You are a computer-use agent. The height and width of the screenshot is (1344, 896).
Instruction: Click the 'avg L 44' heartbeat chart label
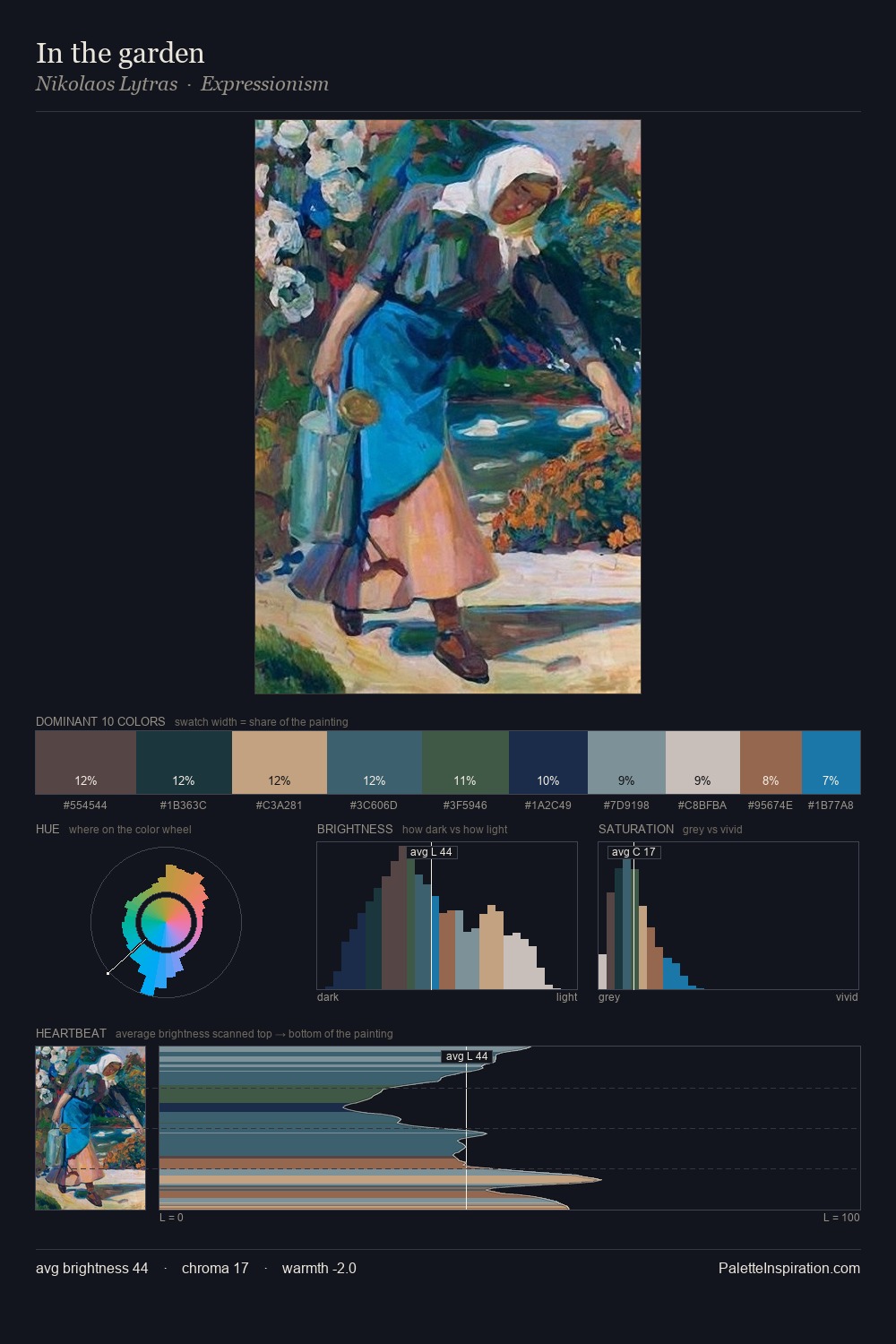click(x=467, y=1056)
